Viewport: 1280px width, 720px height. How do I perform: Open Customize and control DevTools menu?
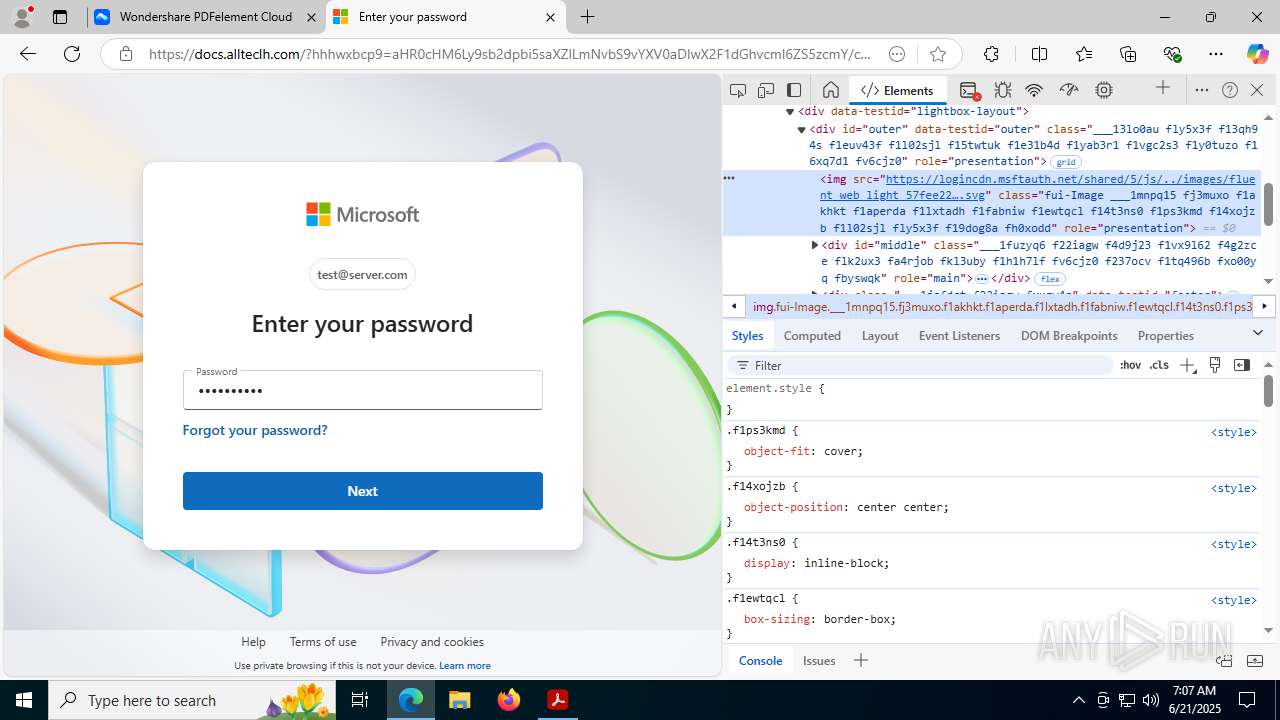[x=1202, y=90]
